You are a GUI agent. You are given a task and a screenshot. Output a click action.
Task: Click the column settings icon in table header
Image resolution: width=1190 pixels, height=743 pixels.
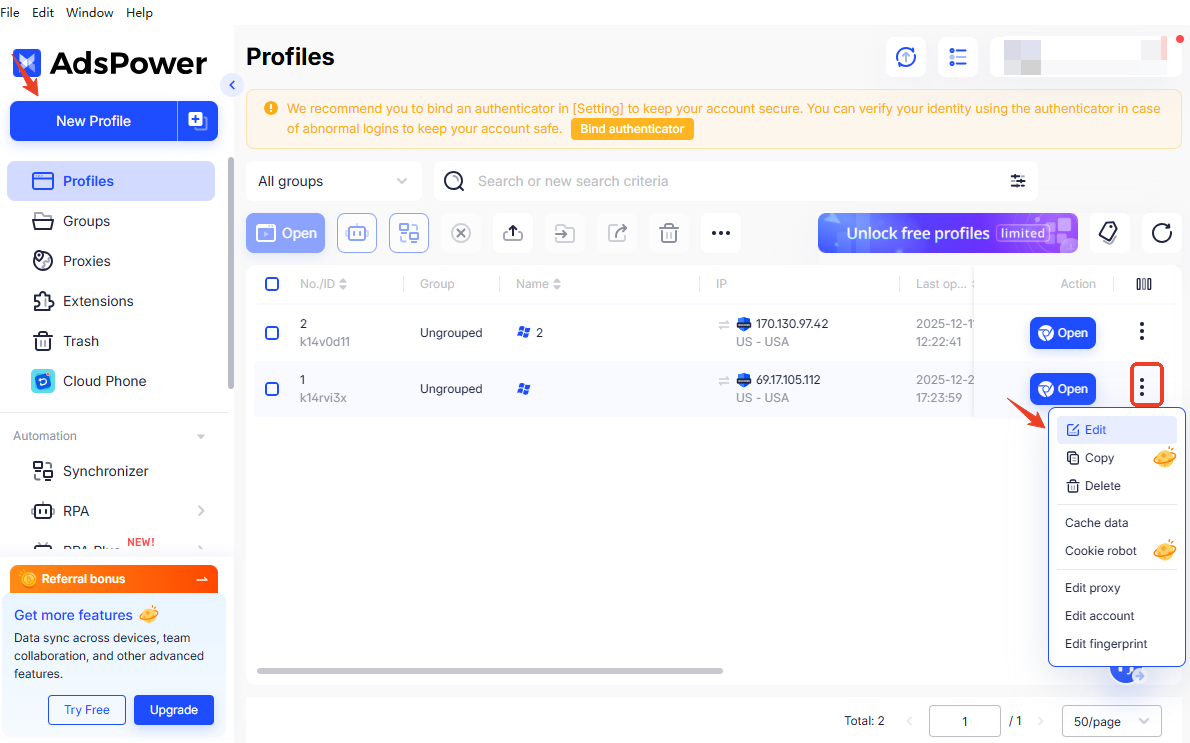coord(1144,284)
